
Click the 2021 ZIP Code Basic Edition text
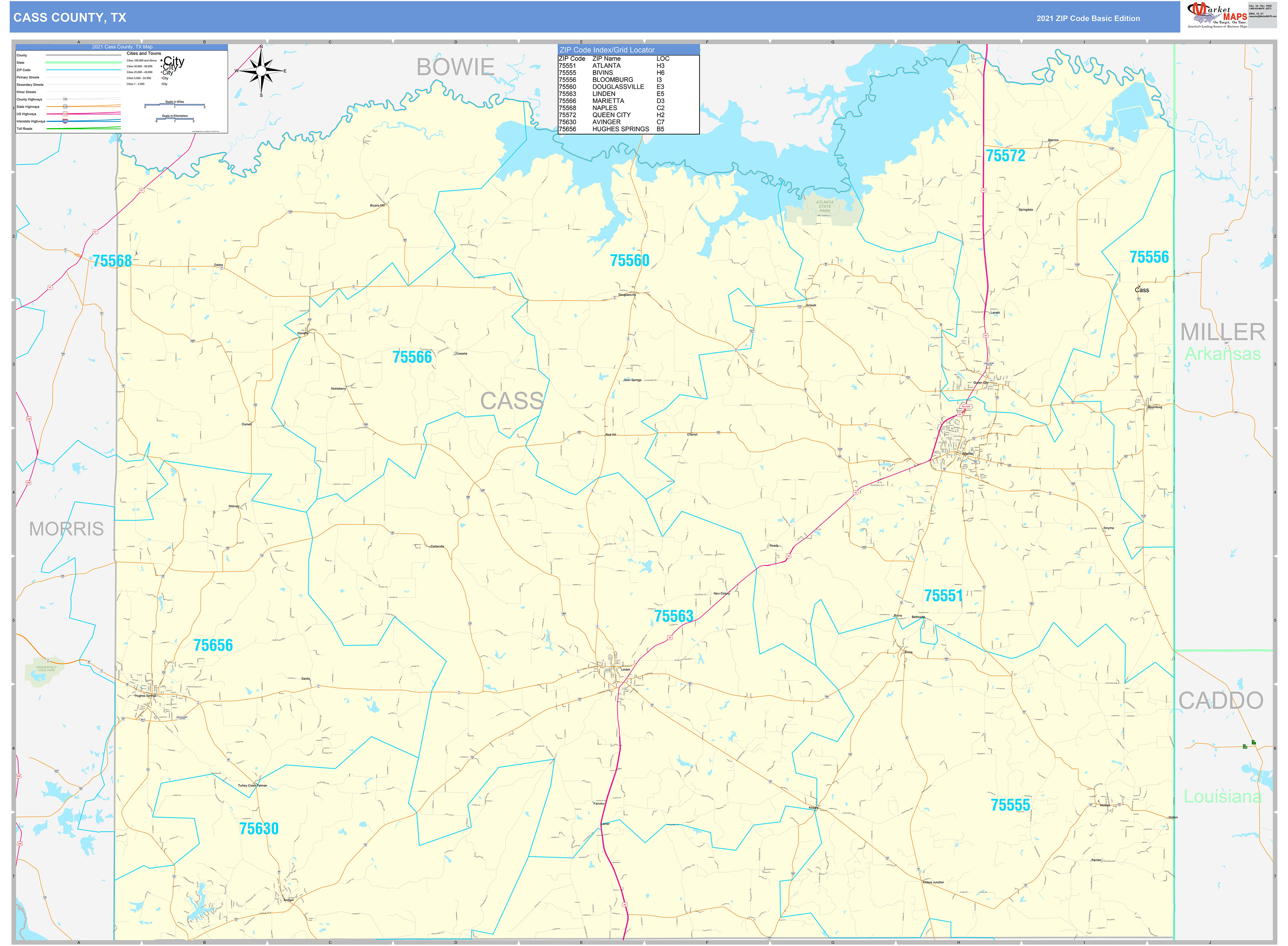(x=1088, y=18)
